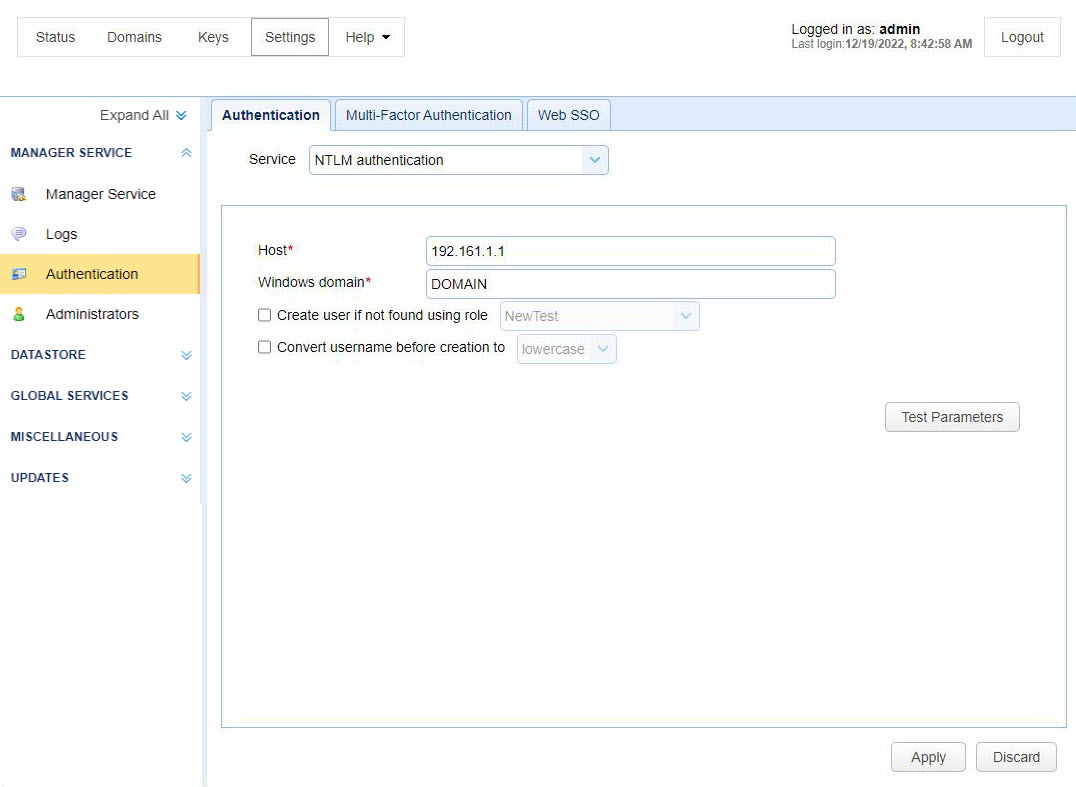Go to the Domains menu item

(x=134, y=37)
